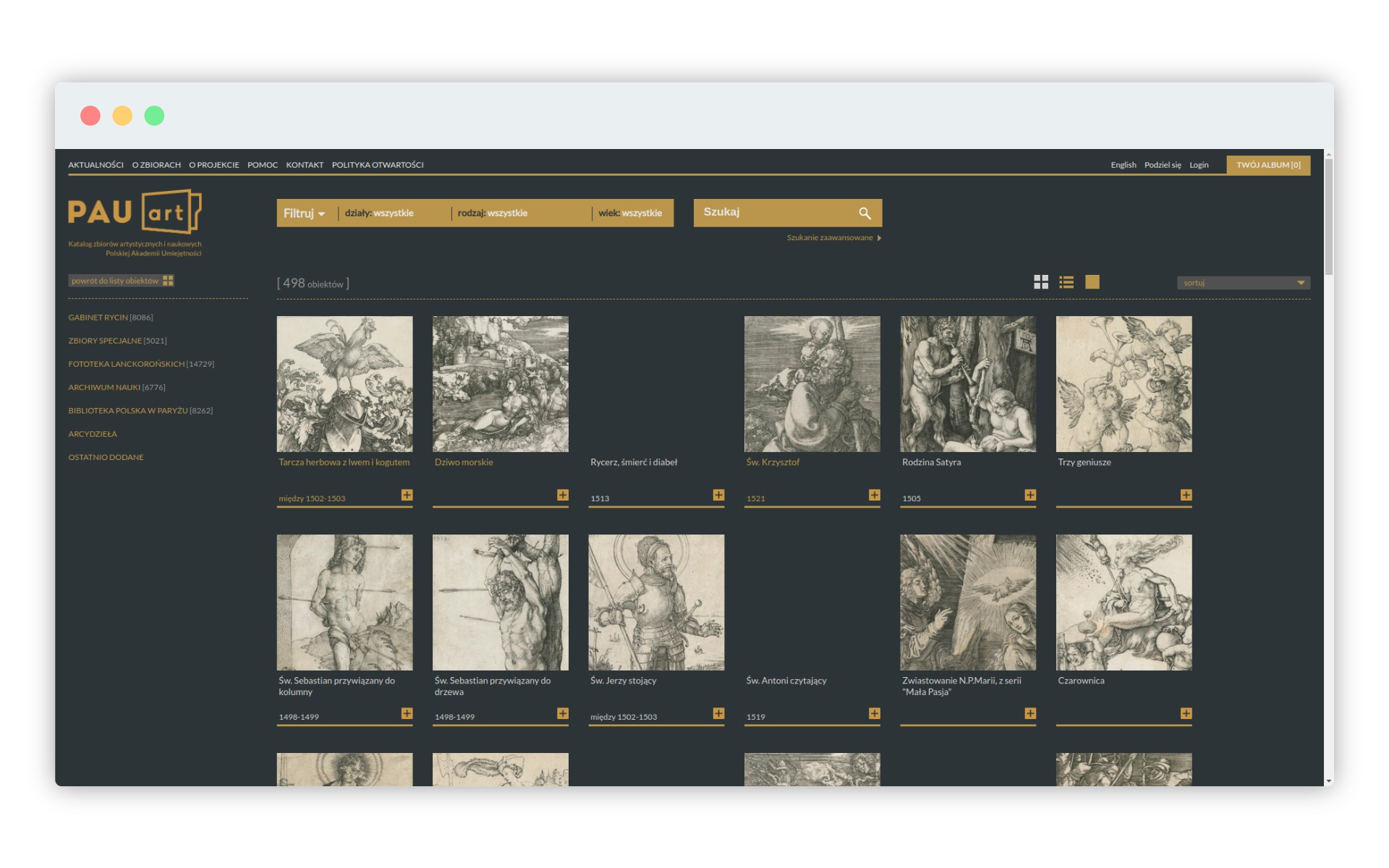1389x868 pixels.
Task: Open AKTUALNOŚCI menu item
Action: 96,165
